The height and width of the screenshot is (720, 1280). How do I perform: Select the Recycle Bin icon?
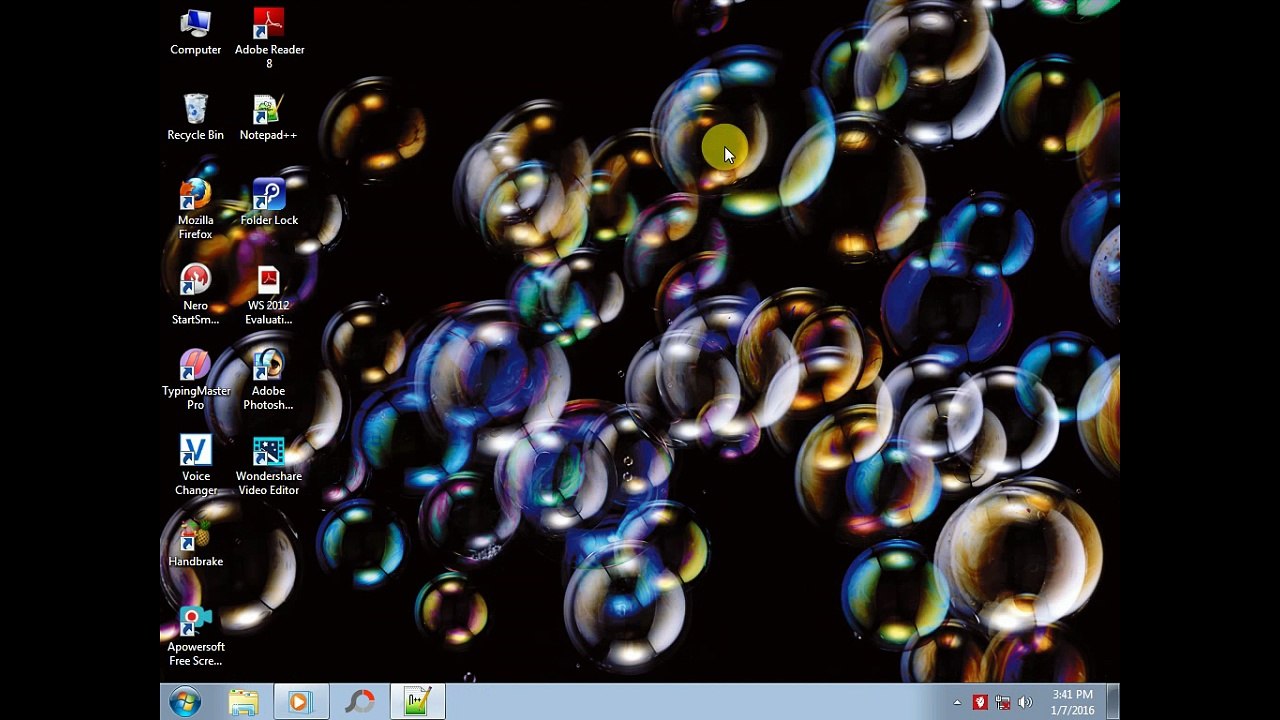tap(195, 117)
